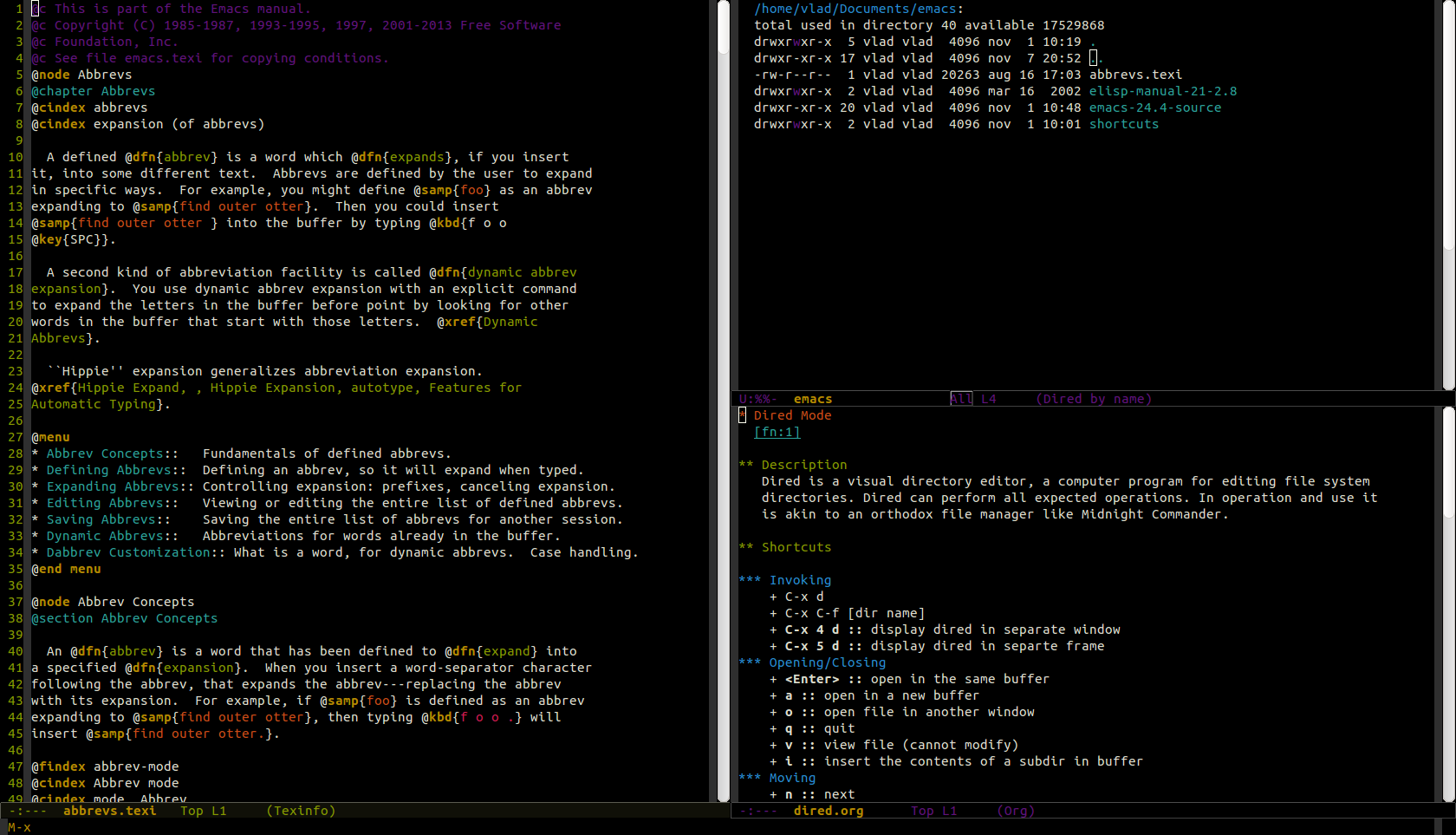
Task: Click the (Dired by name) mode indicator
Action: (x=1094, y=399)
